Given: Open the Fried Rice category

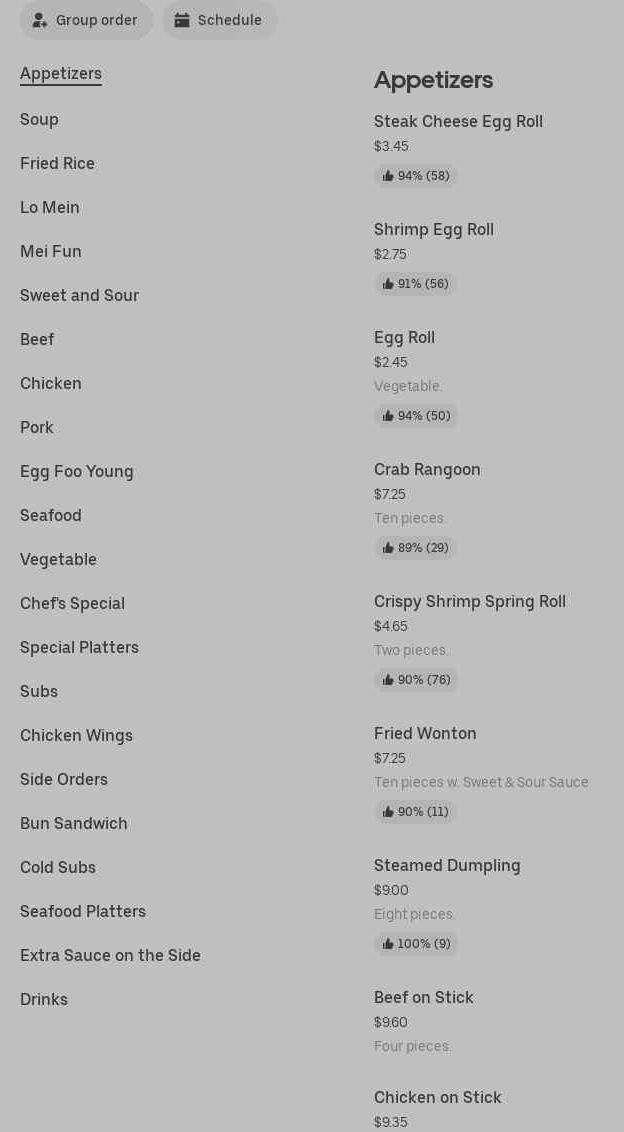Looking at the screenshot, I should 57,164.
